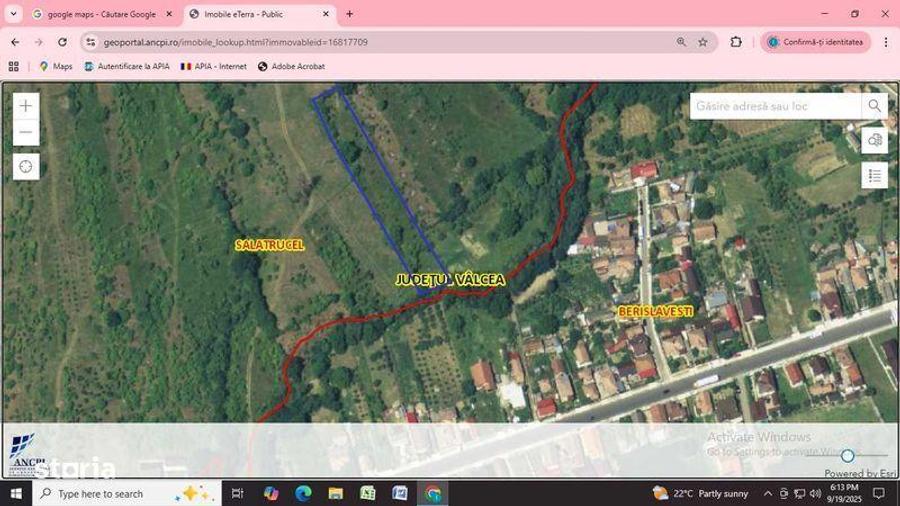This screenshot has width=900, height=506.
Task: Open Word from the taskbar
Action: (400, 493)
